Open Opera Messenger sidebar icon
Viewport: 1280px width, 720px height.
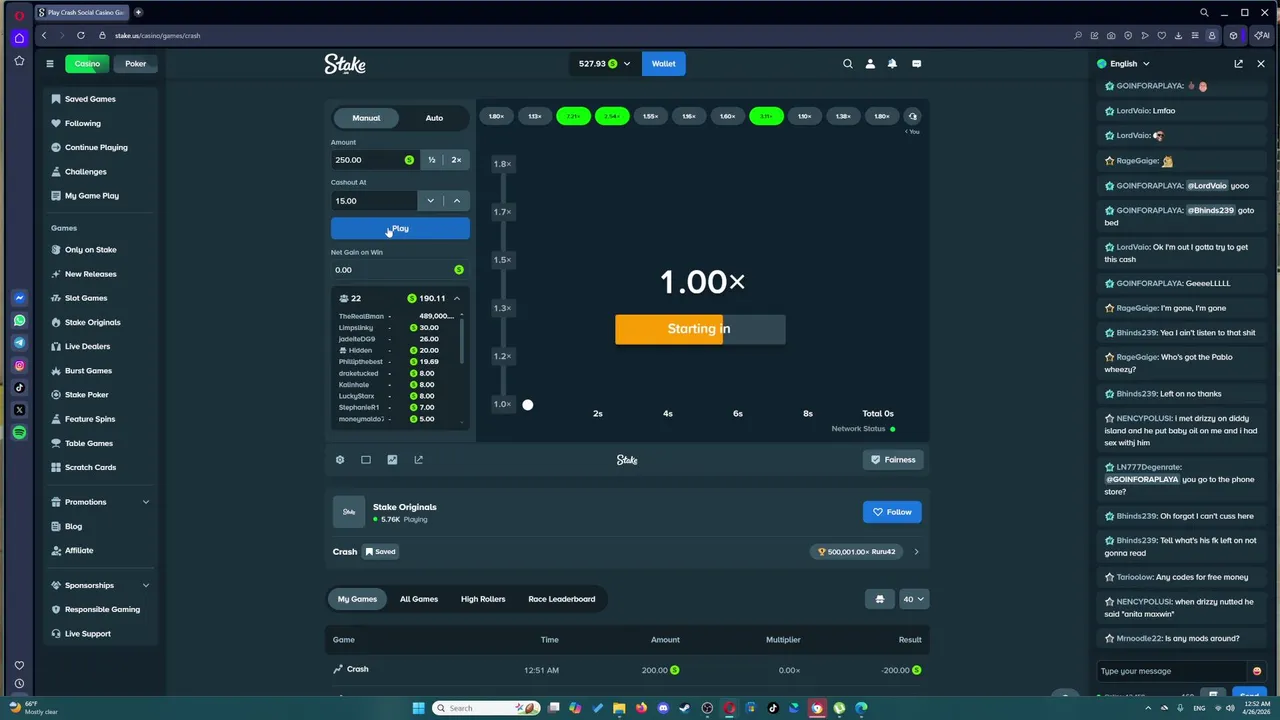[19, 298]
